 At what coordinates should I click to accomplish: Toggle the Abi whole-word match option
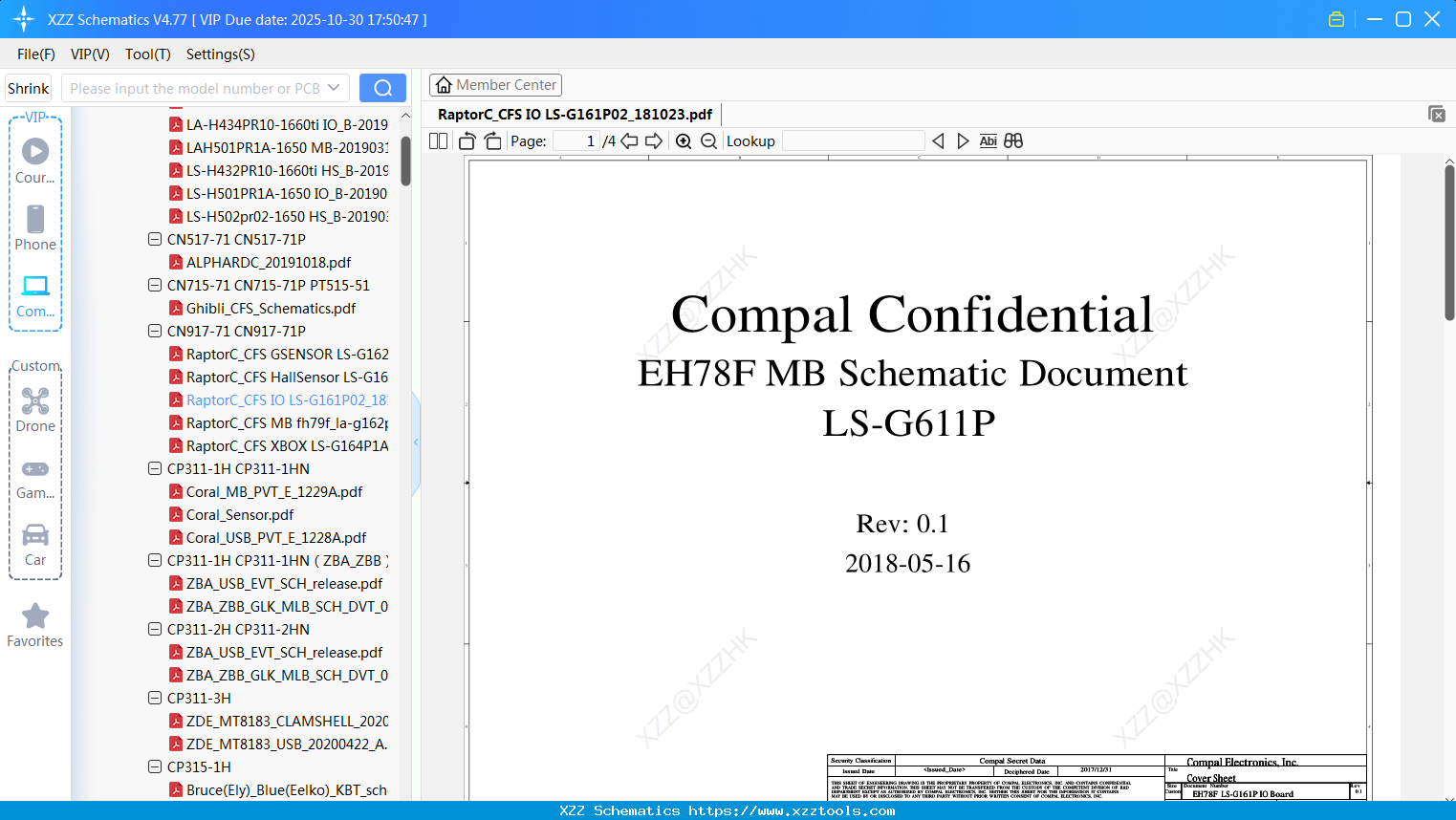[988, 140]
